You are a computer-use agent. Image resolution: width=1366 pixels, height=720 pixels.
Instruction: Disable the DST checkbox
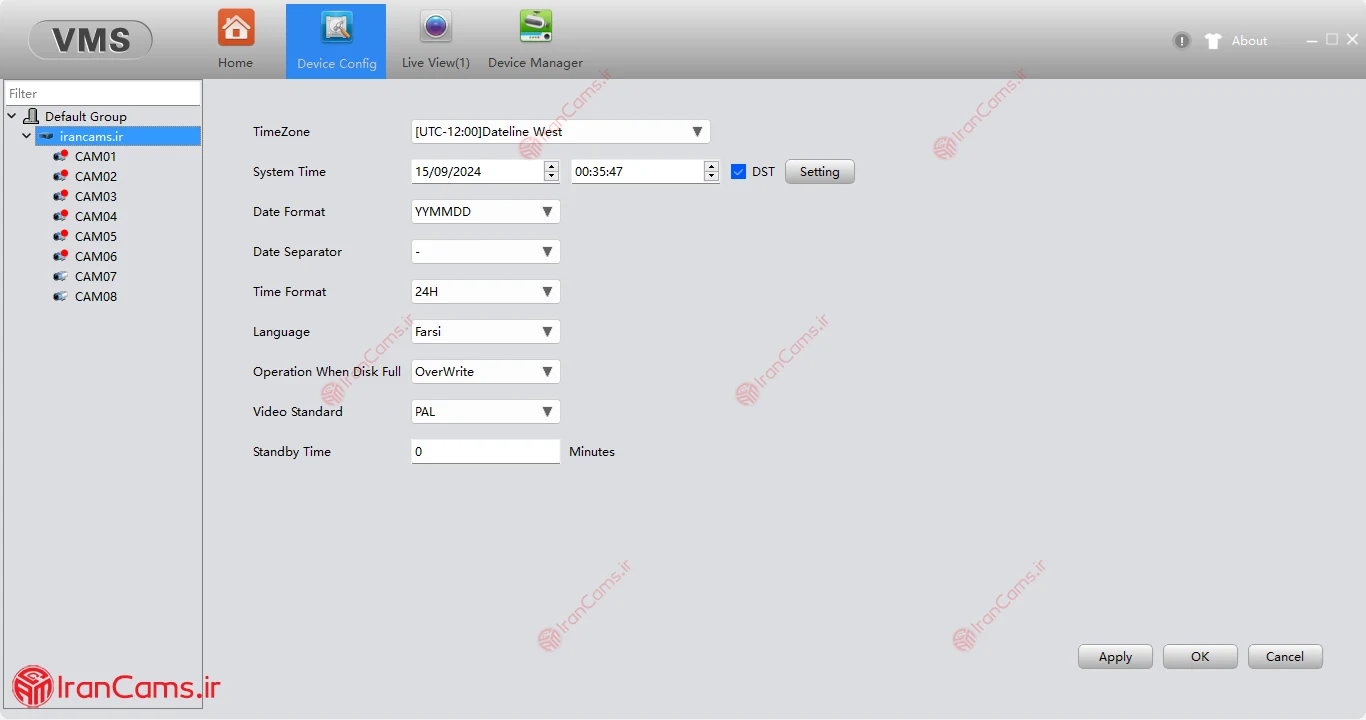click(739, 172)
